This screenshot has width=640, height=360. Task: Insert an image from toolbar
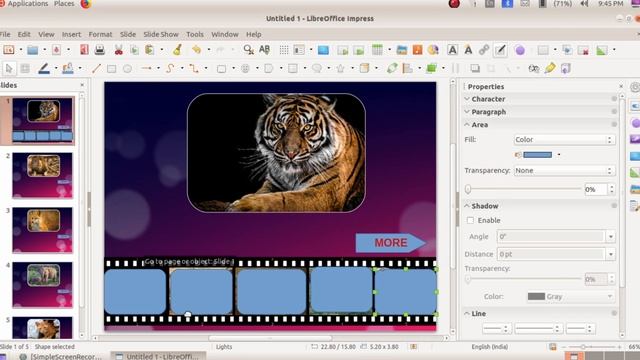click(x=402, y=50)
